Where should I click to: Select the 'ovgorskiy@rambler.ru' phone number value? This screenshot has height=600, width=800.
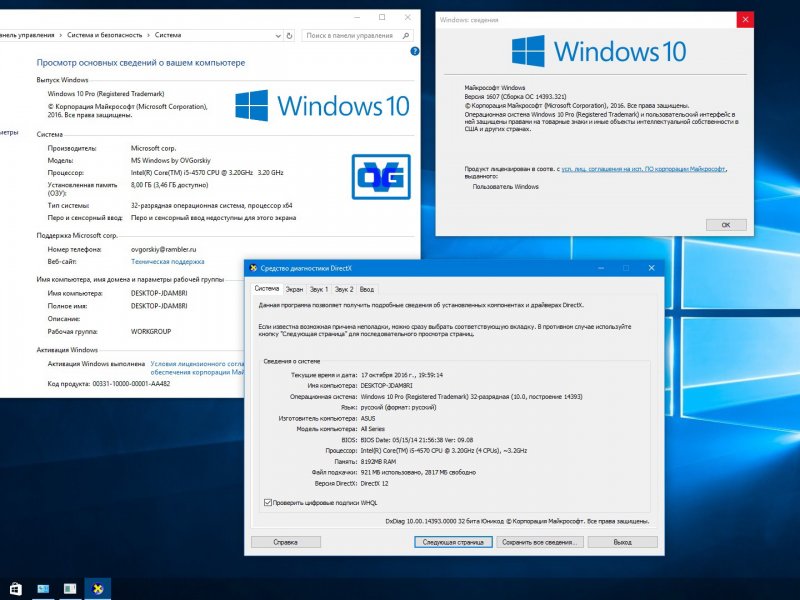[164, 249]
